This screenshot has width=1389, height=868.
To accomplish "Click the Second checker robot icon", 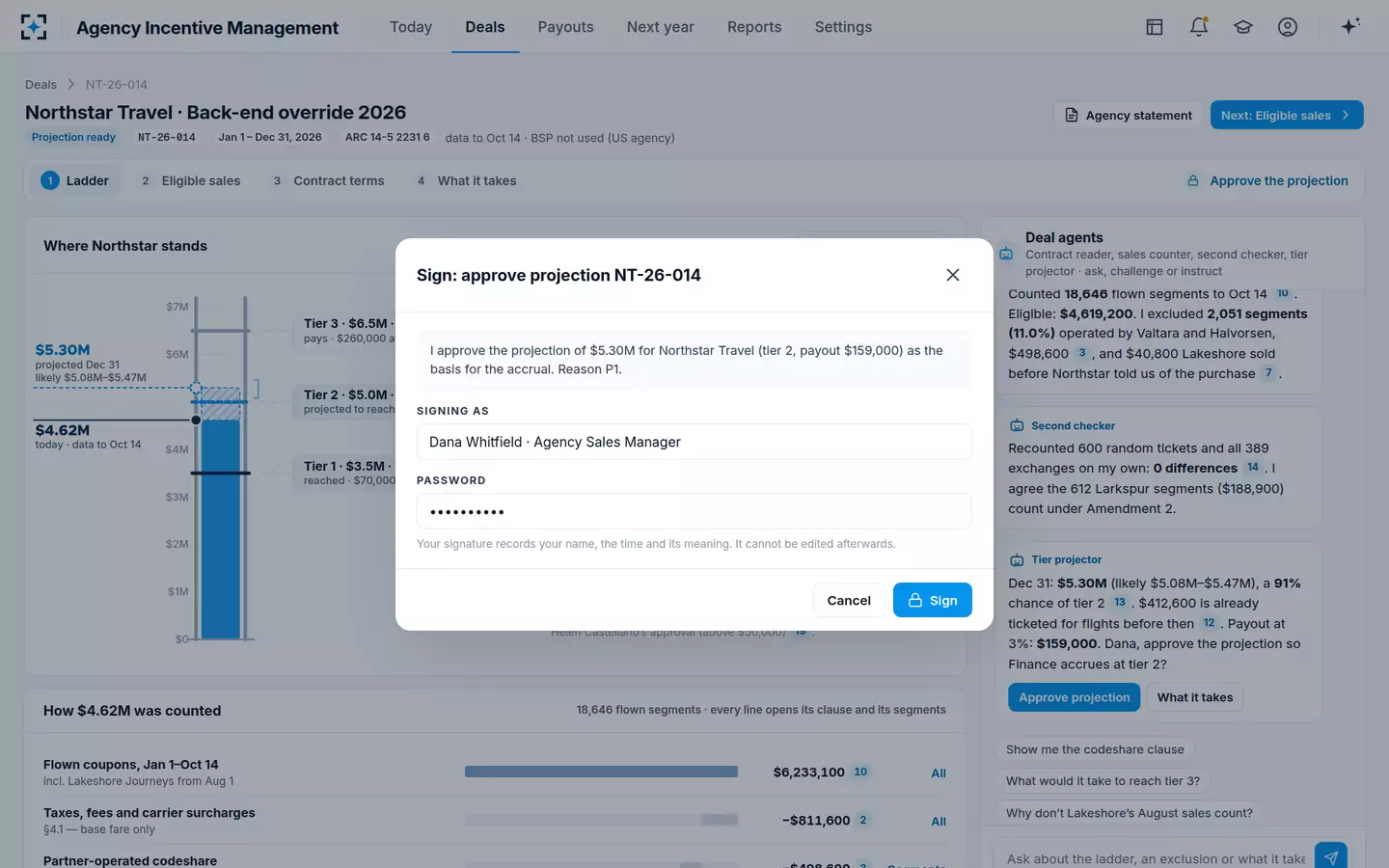I will [x=1017, y=425].
